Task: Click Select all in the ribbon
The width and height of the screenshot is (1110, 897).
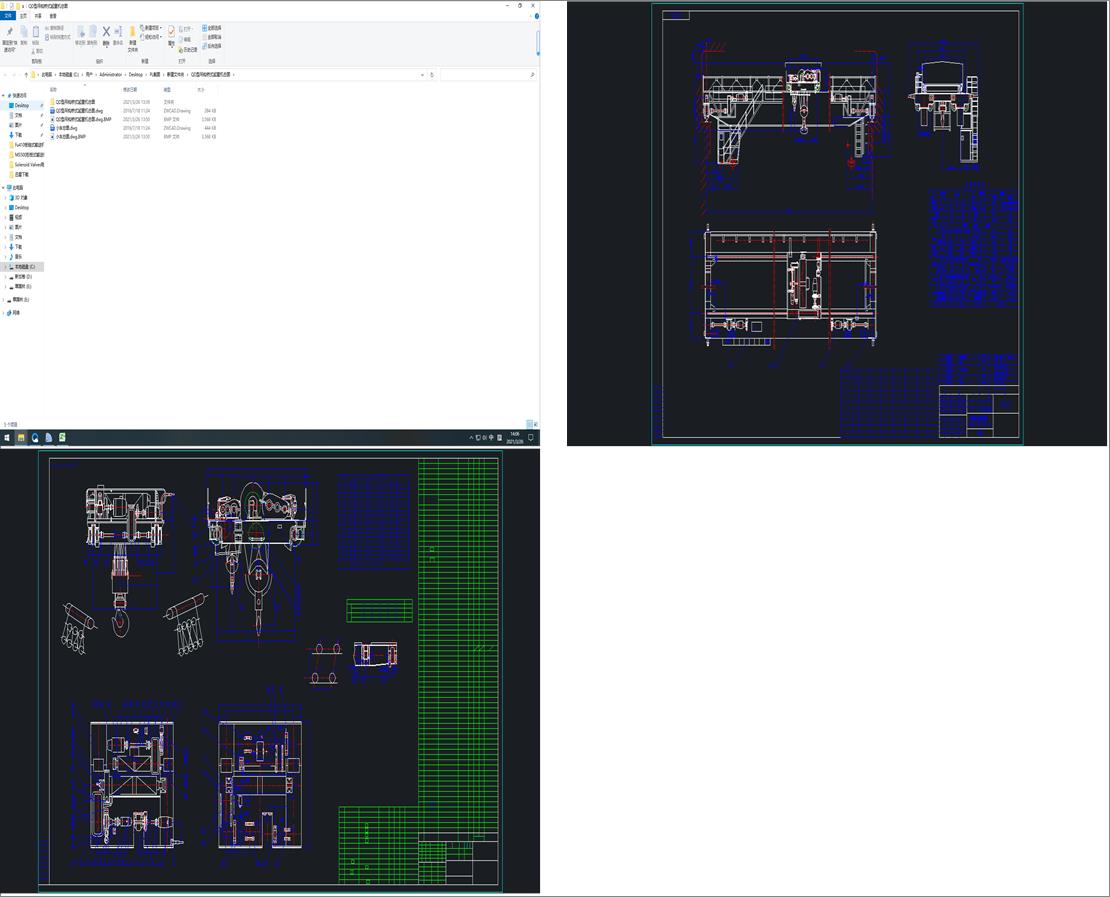Action: (212, 28)
